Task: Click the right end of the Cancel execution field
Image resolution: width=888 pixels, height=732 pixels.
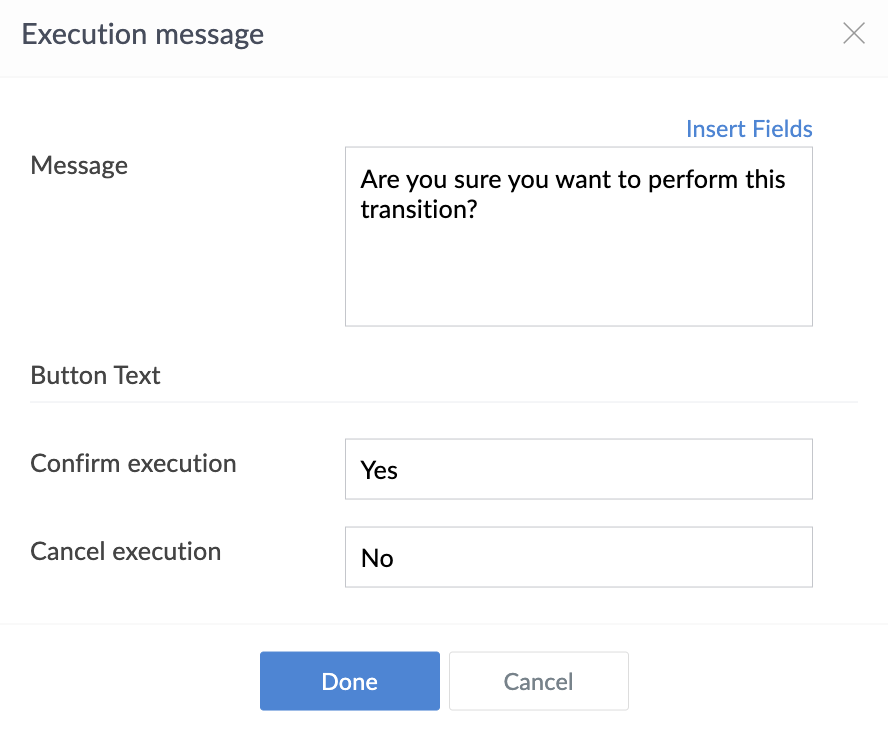Action: point(795,557)
